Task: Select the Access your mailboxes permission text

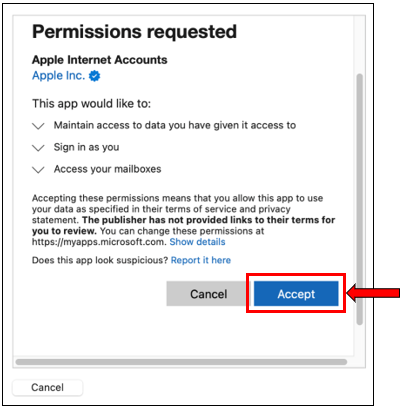Action: pyautogui.click(x=107, y=169)
